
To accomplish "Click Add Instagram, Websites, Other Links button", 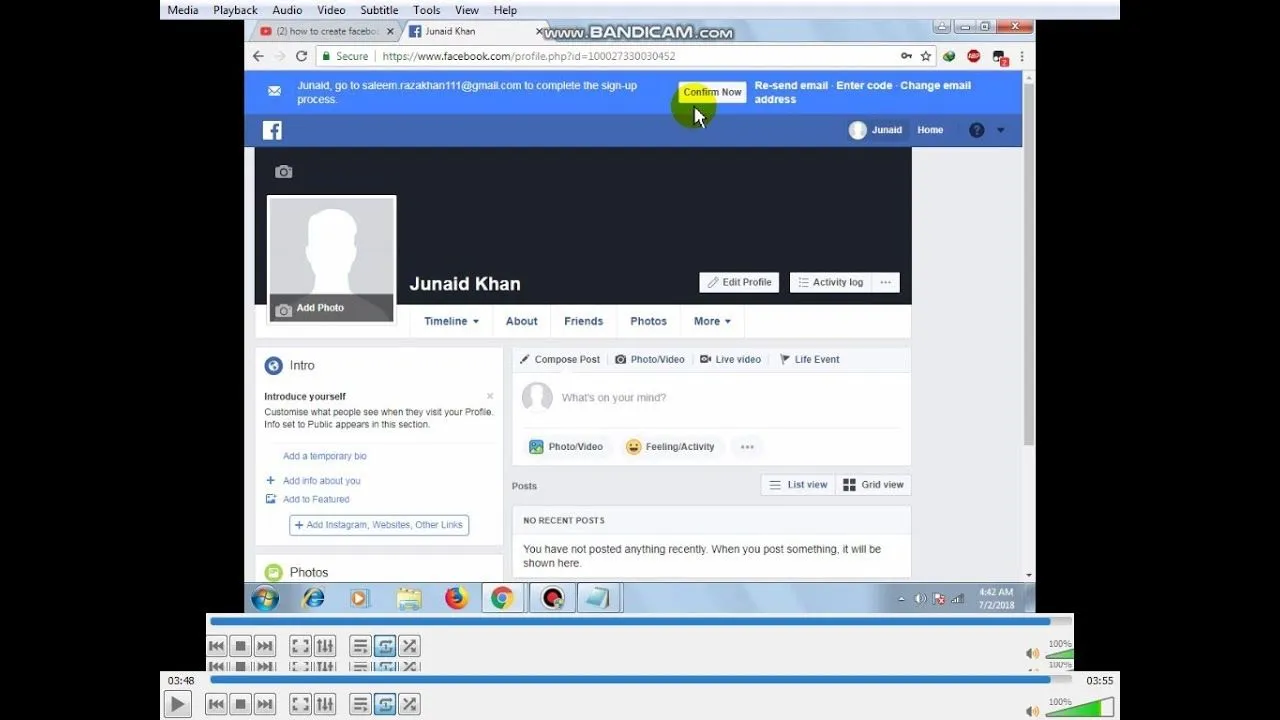I will pyautogui.click(x=379, y=525).
